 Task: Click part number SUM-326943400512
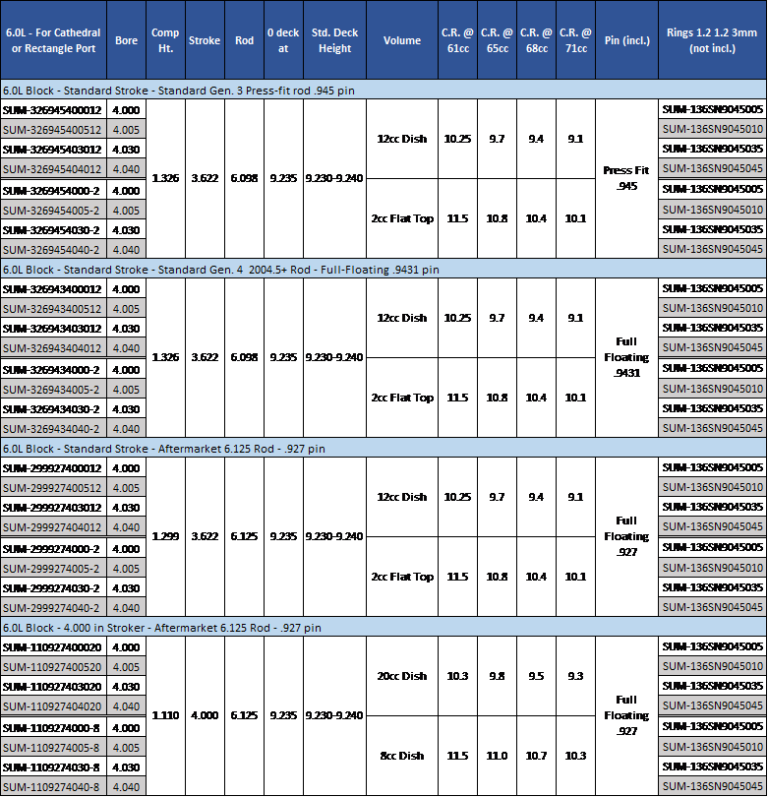pos(52,309)
